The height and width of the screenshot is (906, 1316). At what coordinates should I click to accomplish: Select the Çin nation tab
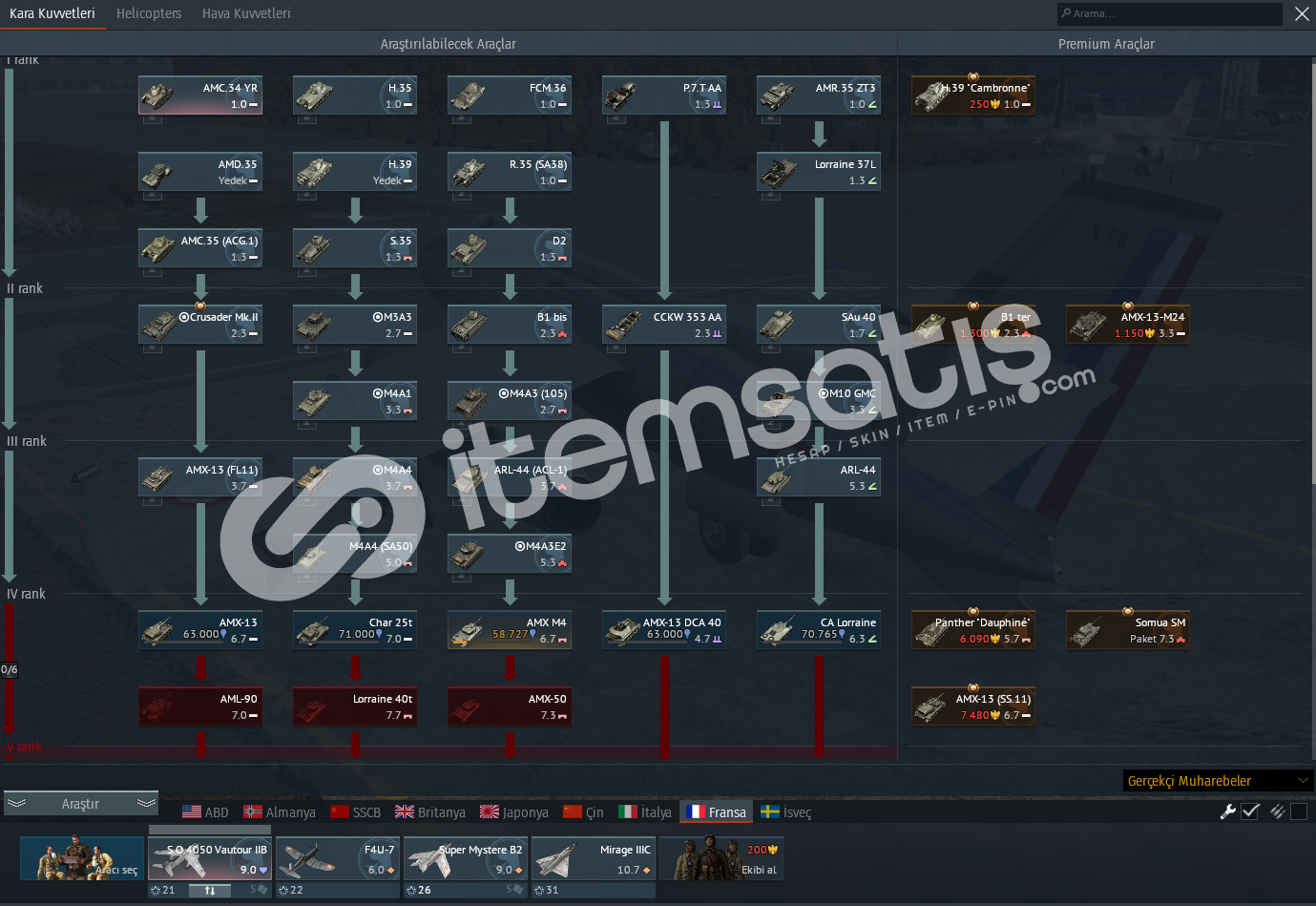(x=583, y=812)
